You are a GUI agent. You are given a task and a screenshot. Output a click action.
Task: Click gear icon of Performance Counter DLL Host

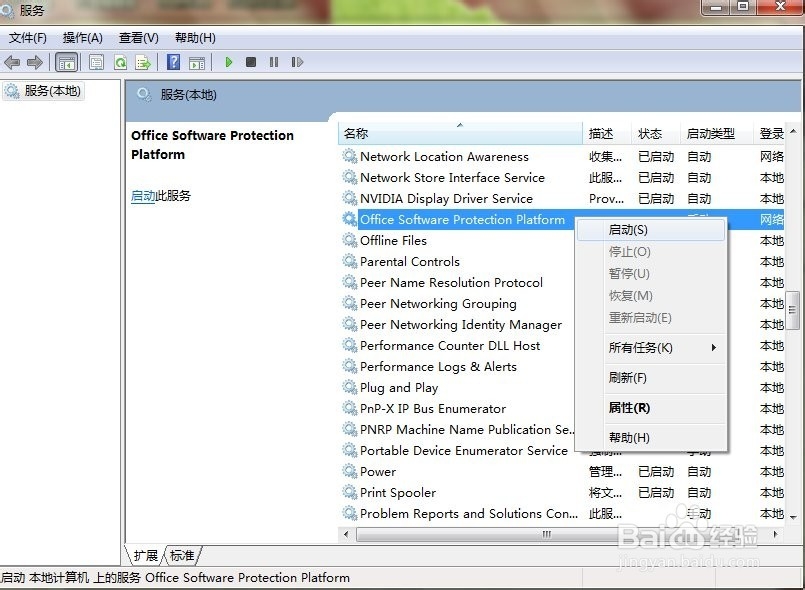tap(350, 346)
